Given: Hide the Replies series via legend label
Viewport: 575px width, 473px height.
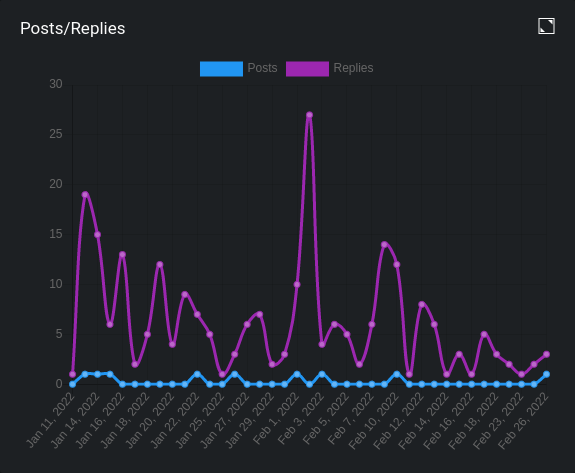Looking at the screenshot, I should pos(353,68).
